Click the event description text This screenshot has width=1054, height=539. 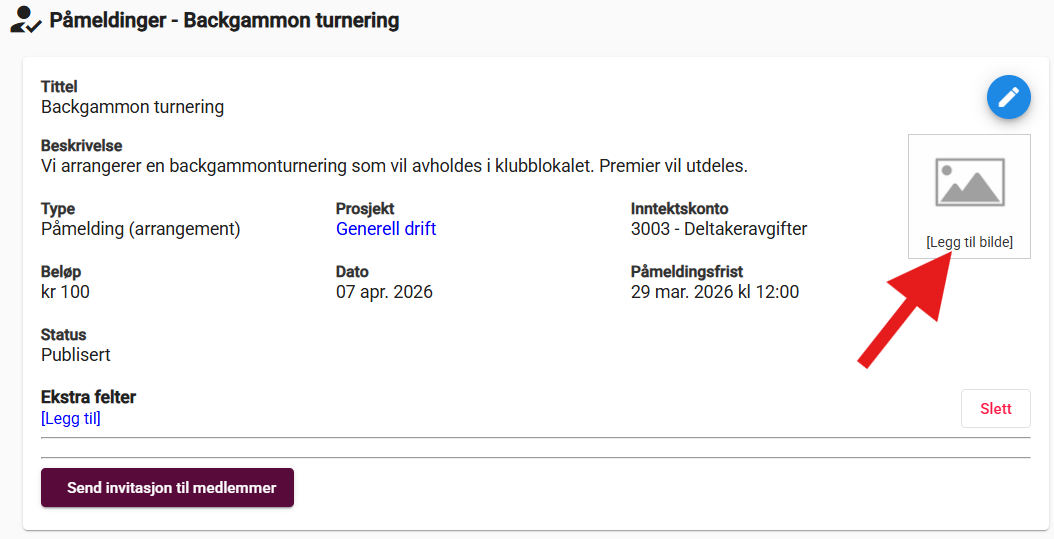pyautogui.click(x=394, y=165)
